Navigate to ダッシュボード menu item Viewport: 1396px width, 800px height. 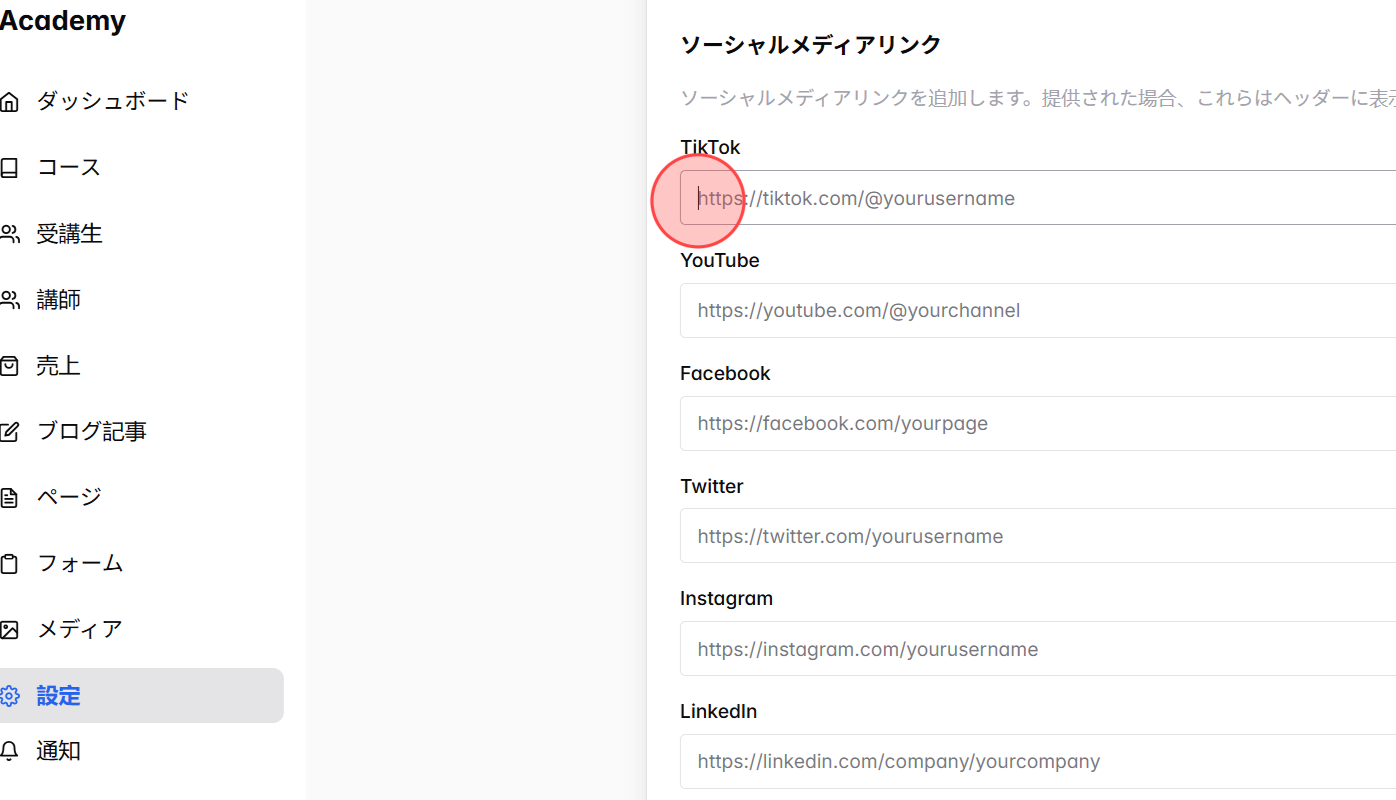coord(110,100)
